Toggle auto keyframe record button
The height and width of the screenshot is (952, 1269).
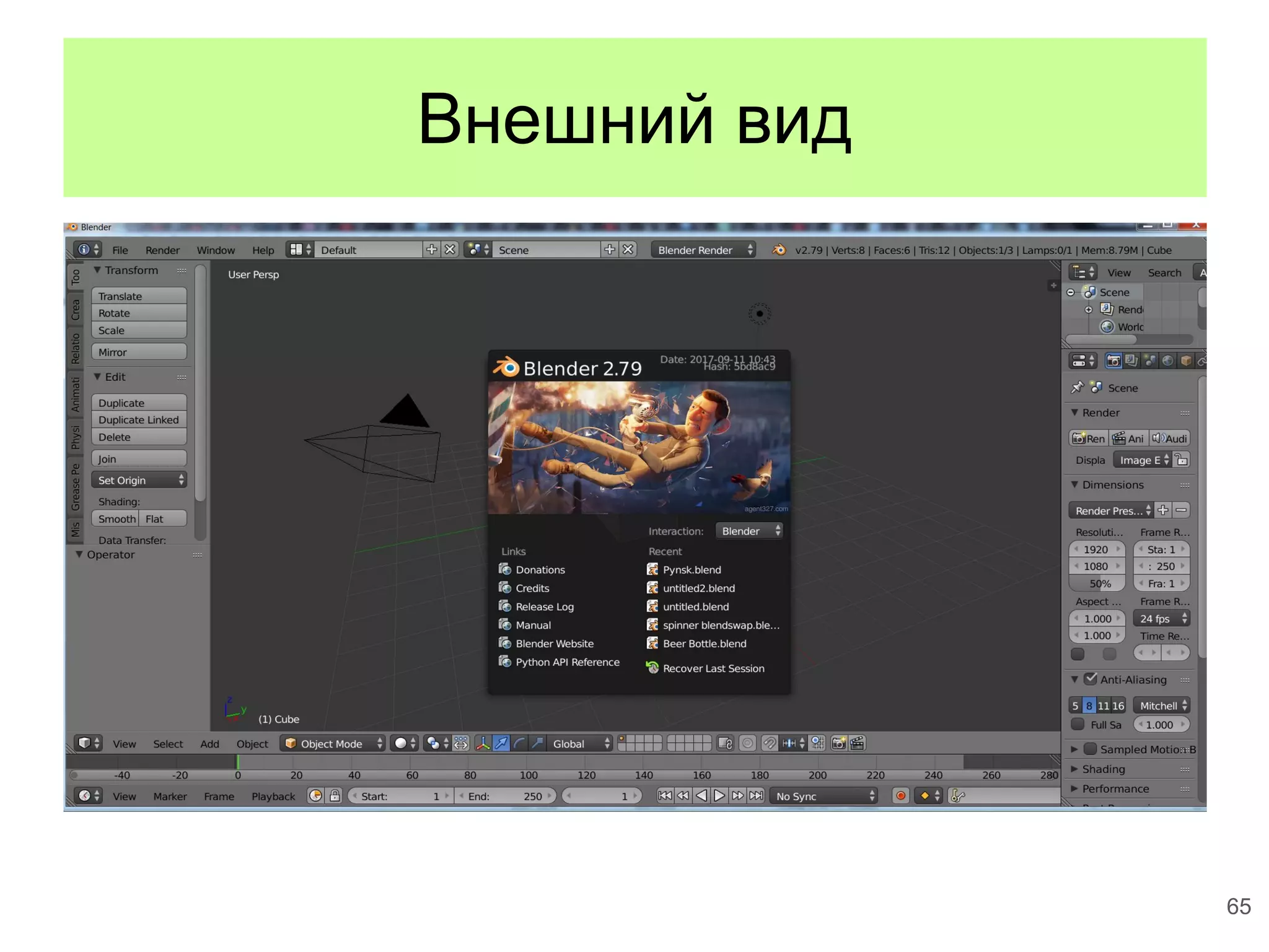(x=901, y=796)
